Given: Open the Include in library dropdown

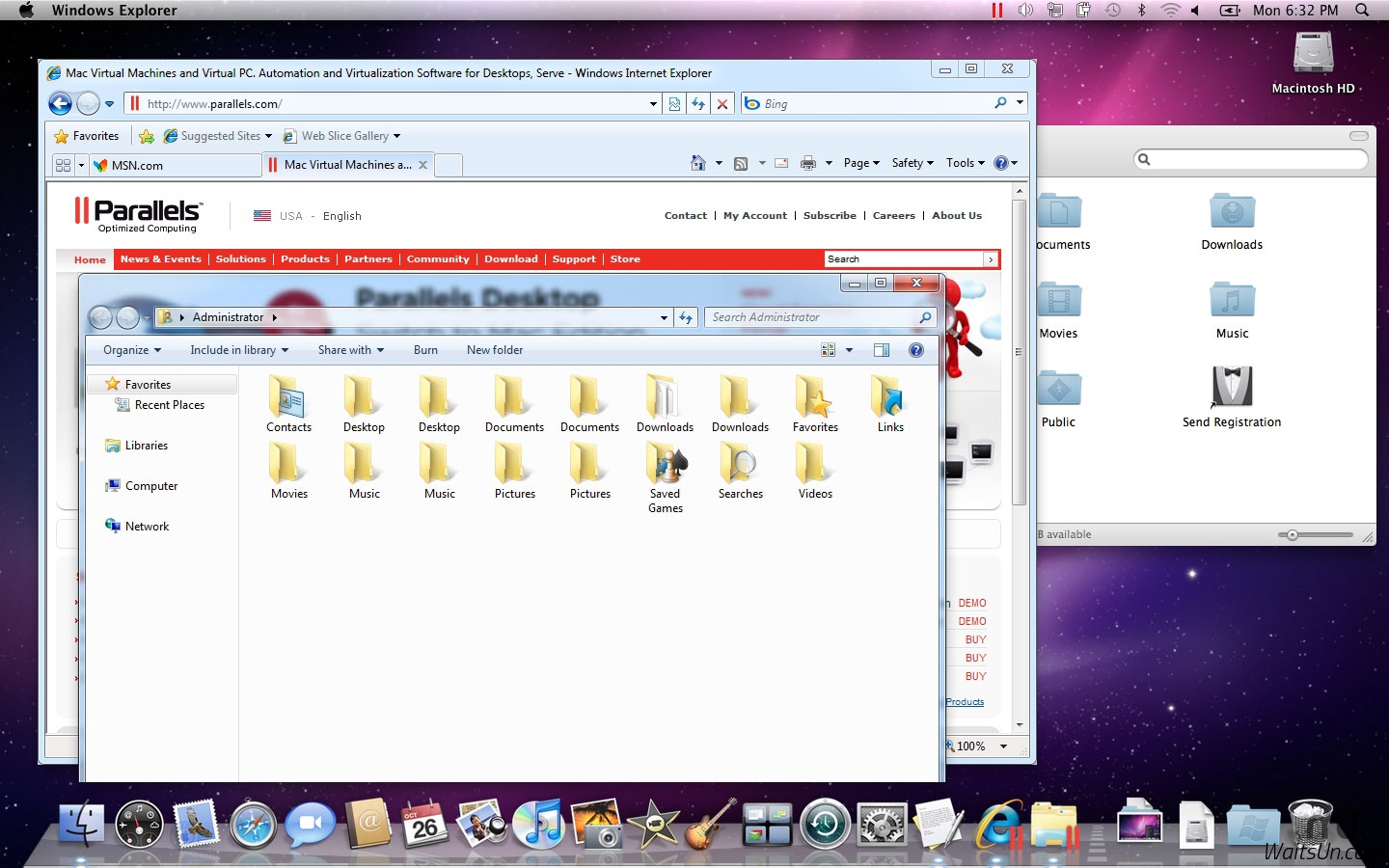Looking at the screenshot, I should [239, 350].
